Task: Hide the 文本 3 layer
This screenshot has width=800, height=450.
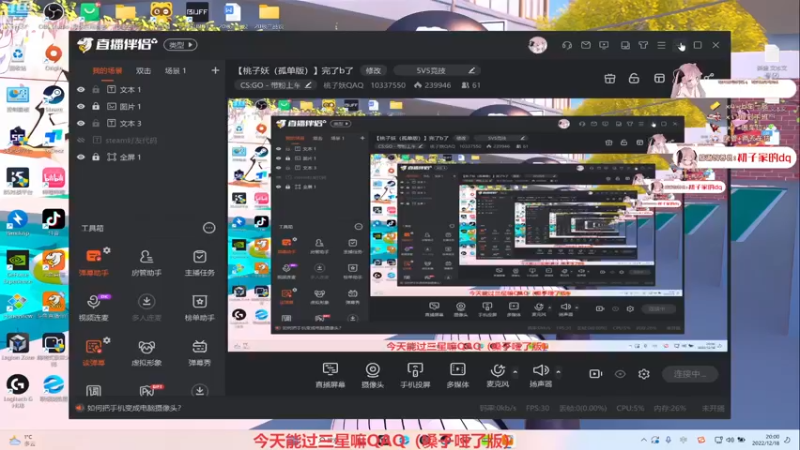Action: click(x=81, y=123)
